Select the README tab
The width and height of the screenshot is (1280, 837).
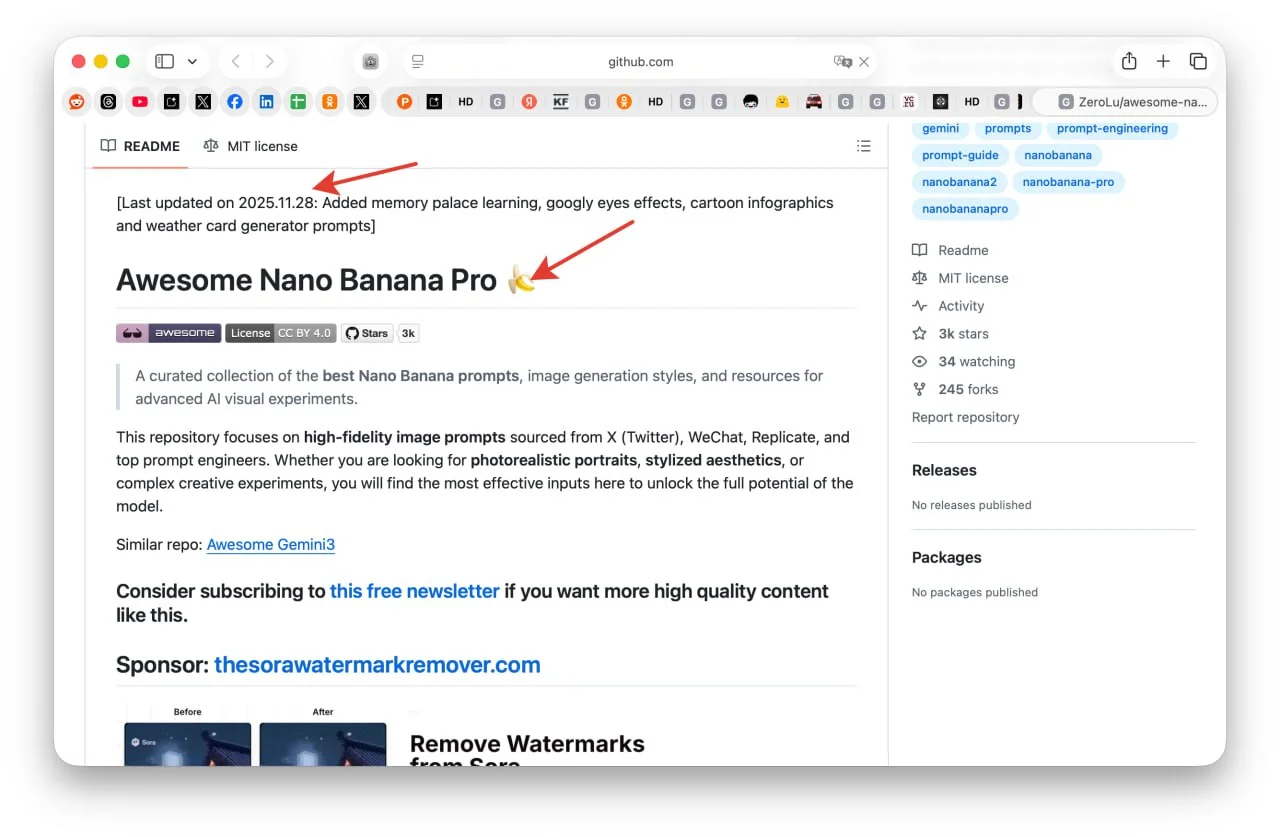coord(140,146)
